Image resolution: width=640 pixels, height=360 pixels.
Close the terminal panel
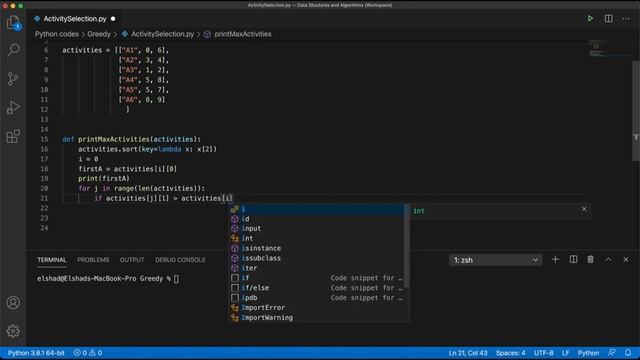point(626,260)
